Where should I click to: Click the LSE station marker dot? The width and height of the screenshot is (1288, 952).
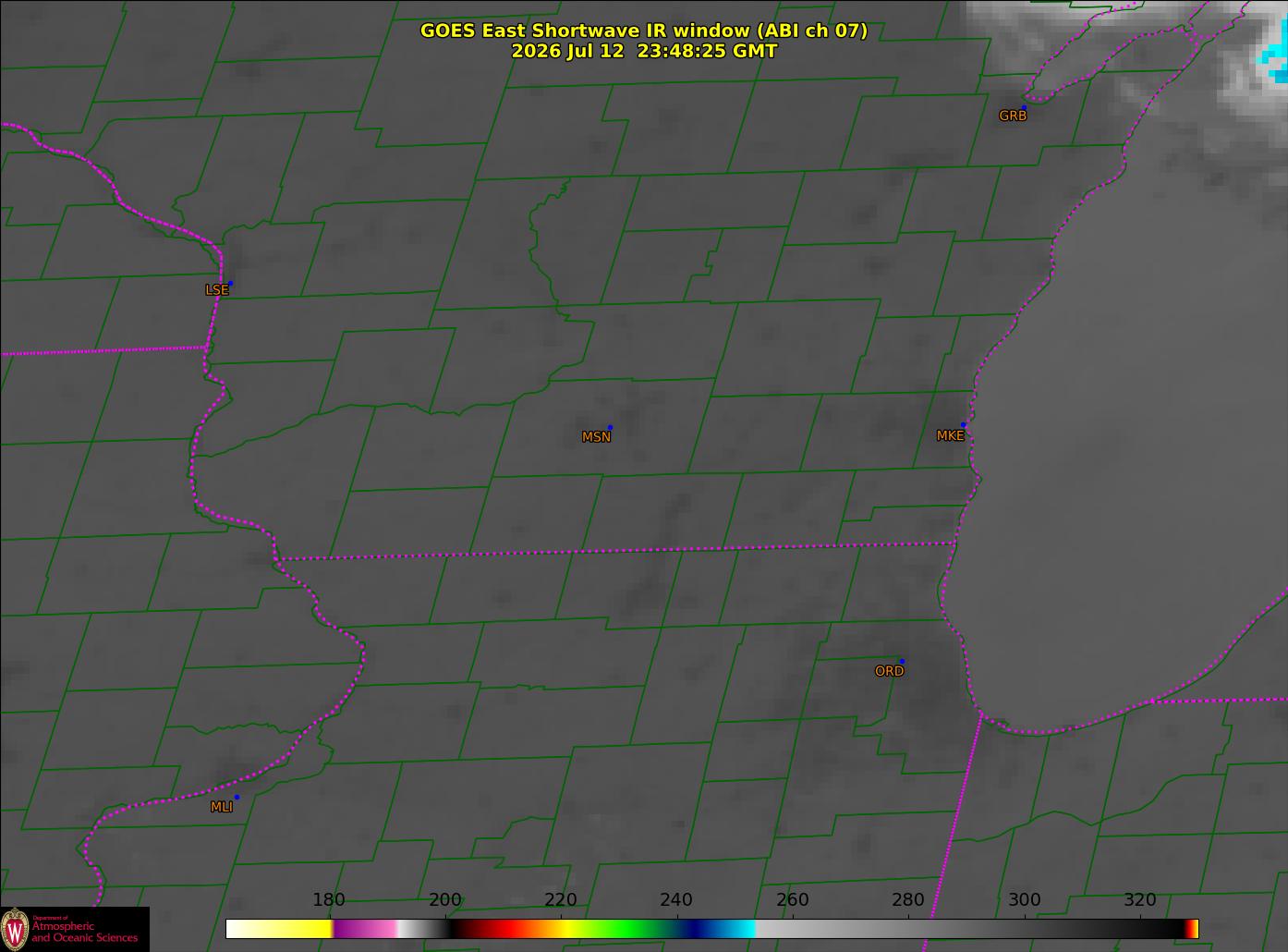click(230, 283)
